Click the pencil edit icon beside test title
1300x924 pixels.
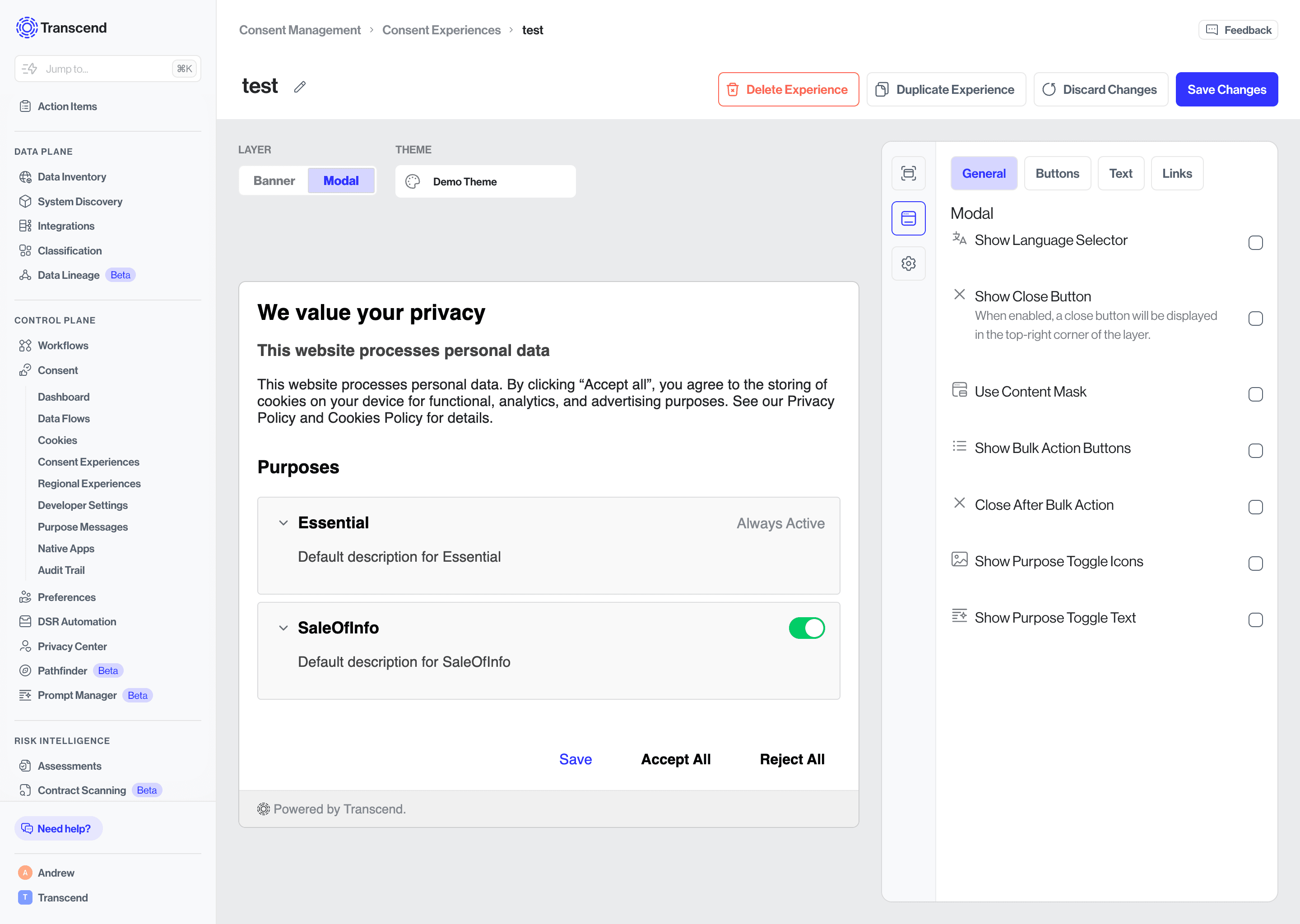click(300, 87)
